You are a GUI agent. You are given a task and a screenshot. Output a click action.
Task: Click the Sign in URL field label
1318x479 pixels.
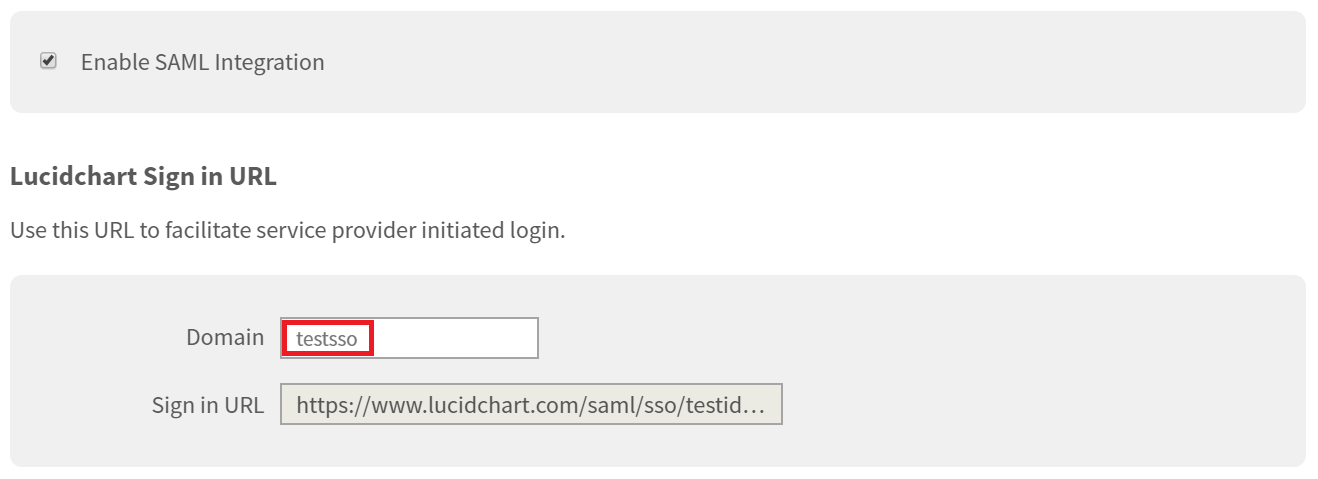[208, 405]
